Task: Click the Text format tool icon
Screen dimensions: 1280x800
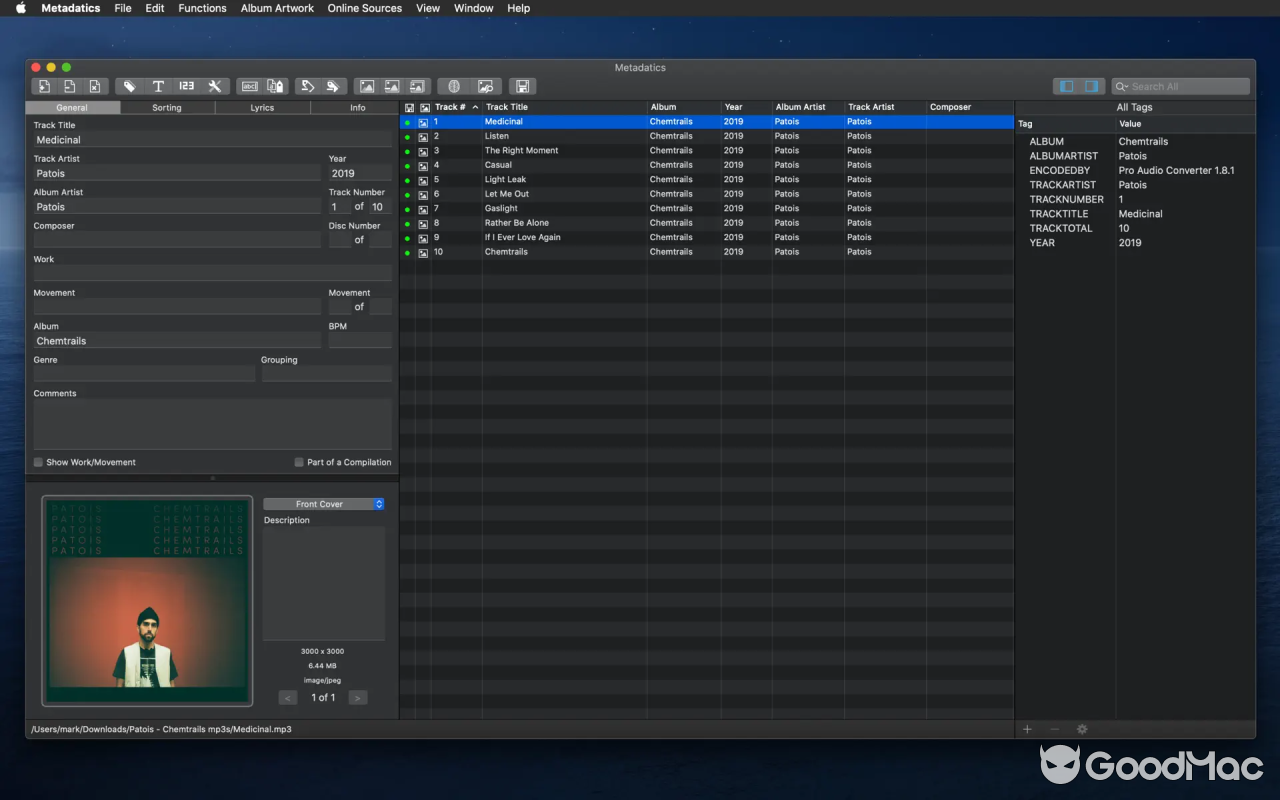Action: tap(158, 86)
